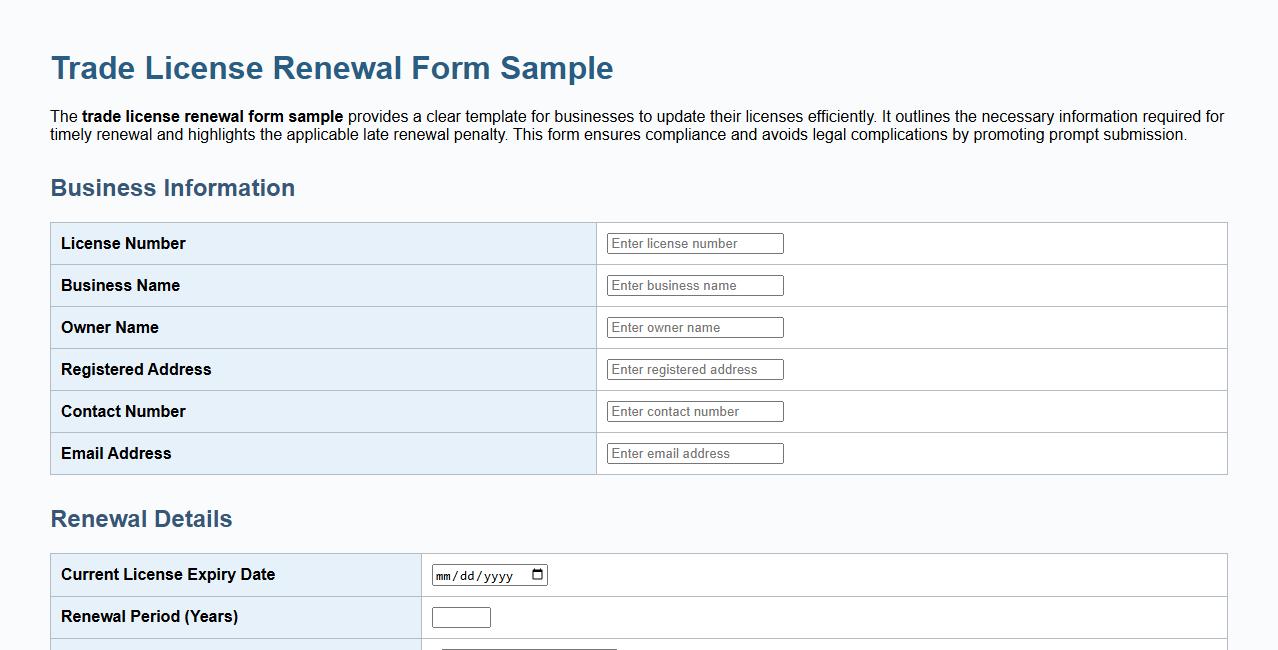This screenshot has width=1278, height=650.
Task: Click the Renewal Period (Years) row label
Action: coord(148,616)
